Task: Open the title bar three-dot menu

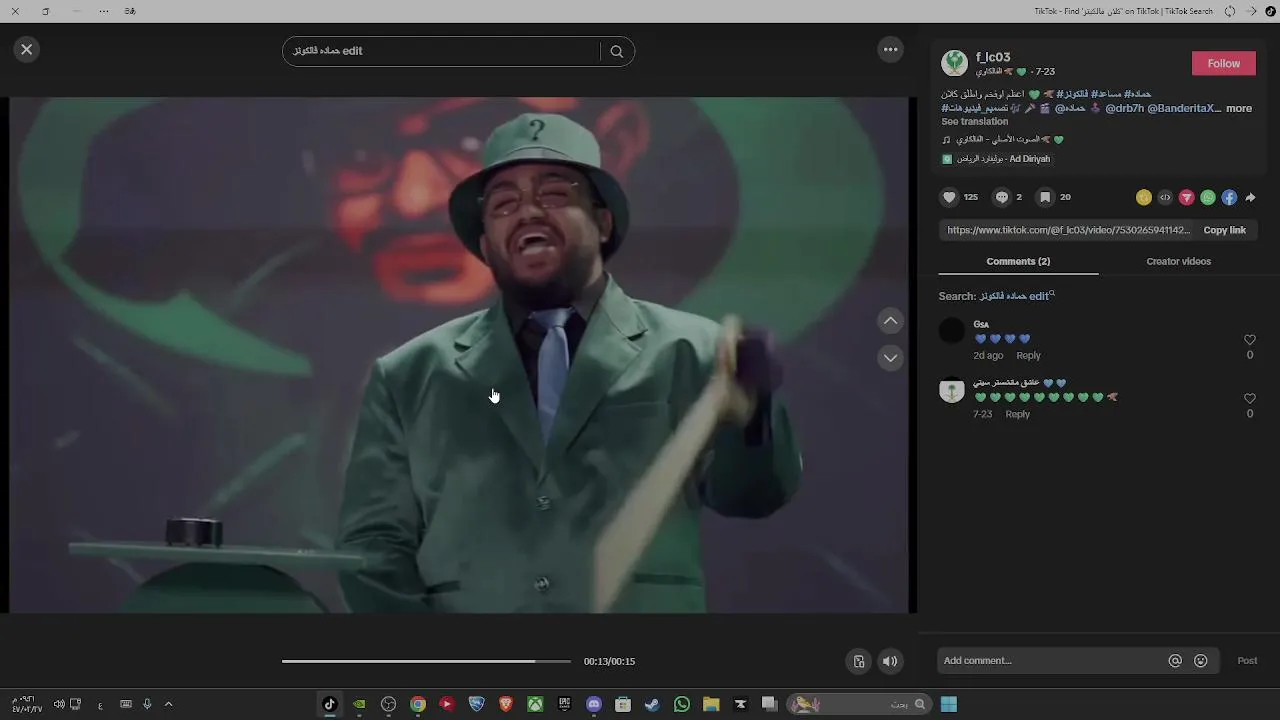Action: pyautogui.click(x=104, y=11)
